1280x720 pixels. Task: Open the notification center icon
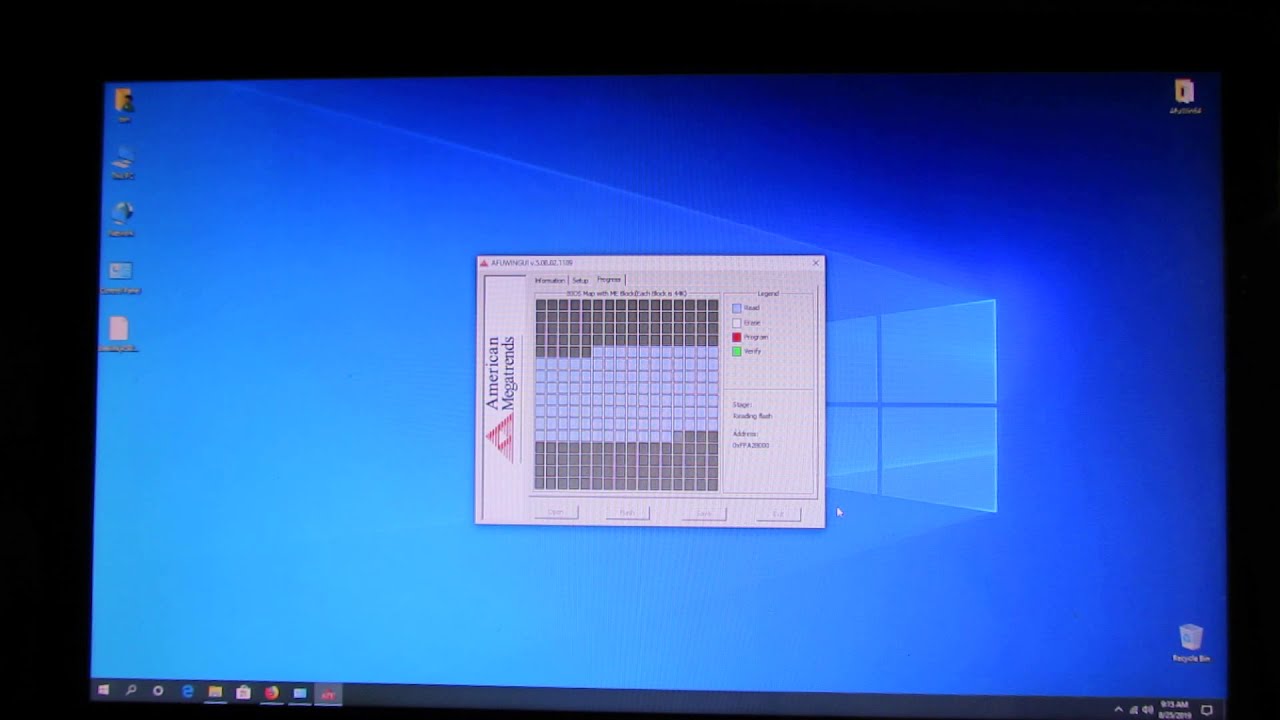pyautogui.click(x=1207, y=710)
